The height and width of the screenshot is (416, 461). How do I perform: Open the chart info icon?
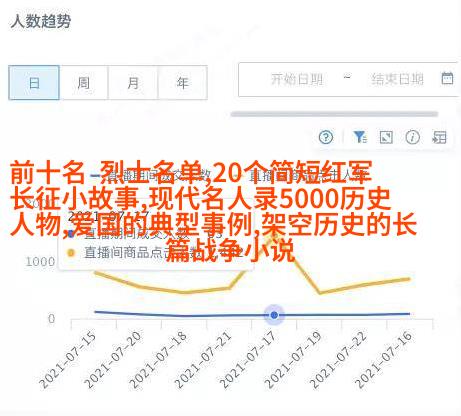[x=412, y=137]
